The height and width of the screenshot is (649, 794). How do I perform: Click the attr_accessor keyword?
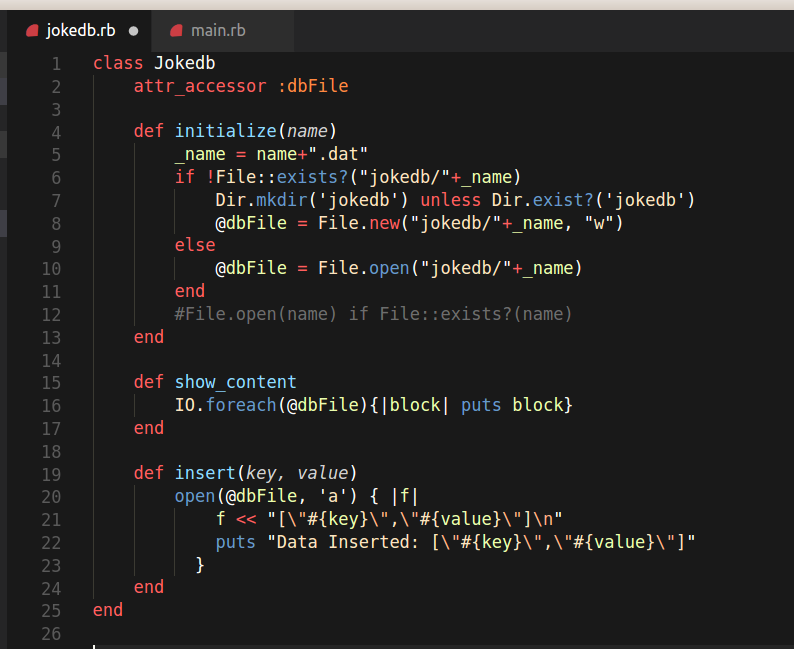pyautogui.click(x=200, y=86)
